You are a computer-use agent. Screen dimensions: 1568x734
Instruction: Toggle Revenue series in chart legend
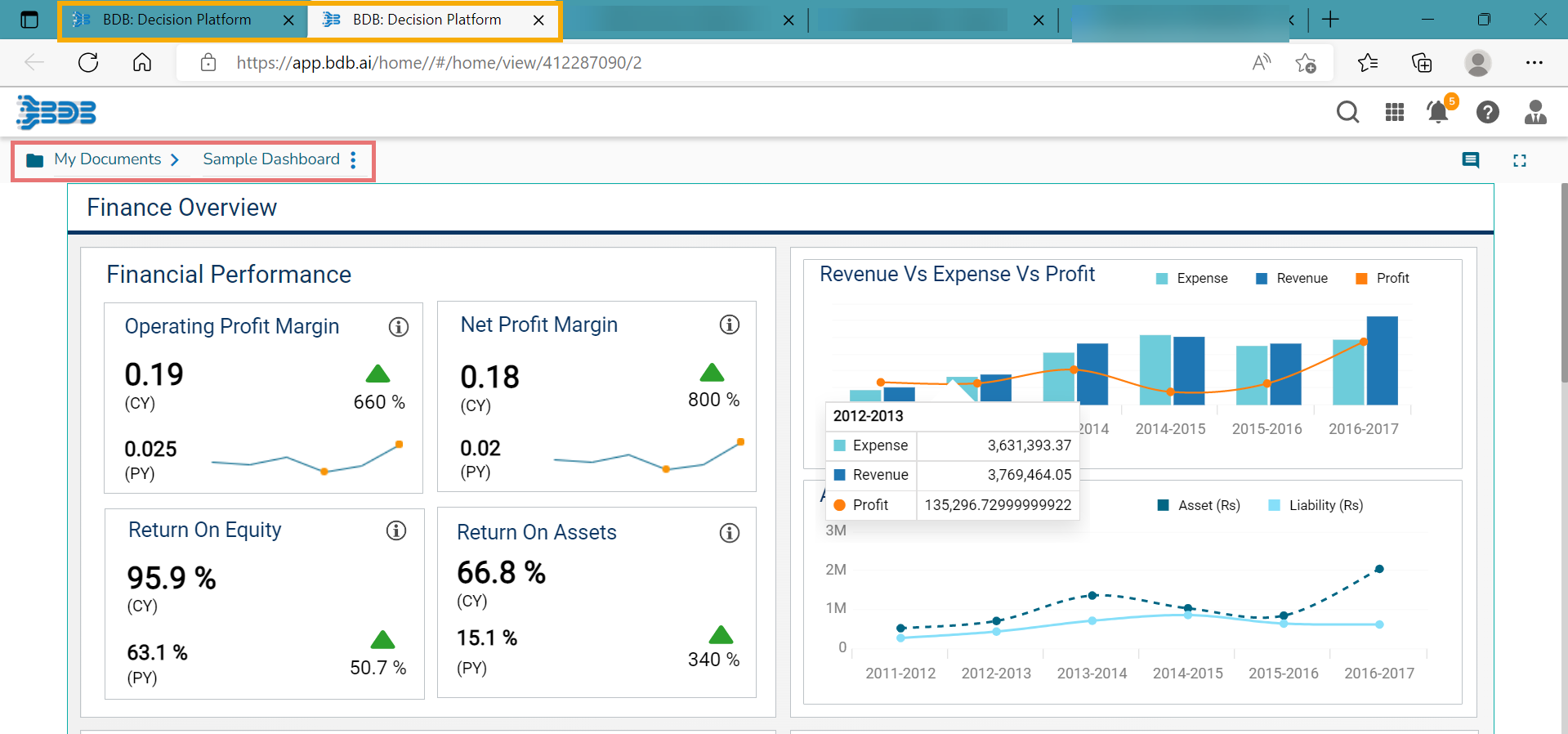tap(1292, 279)
